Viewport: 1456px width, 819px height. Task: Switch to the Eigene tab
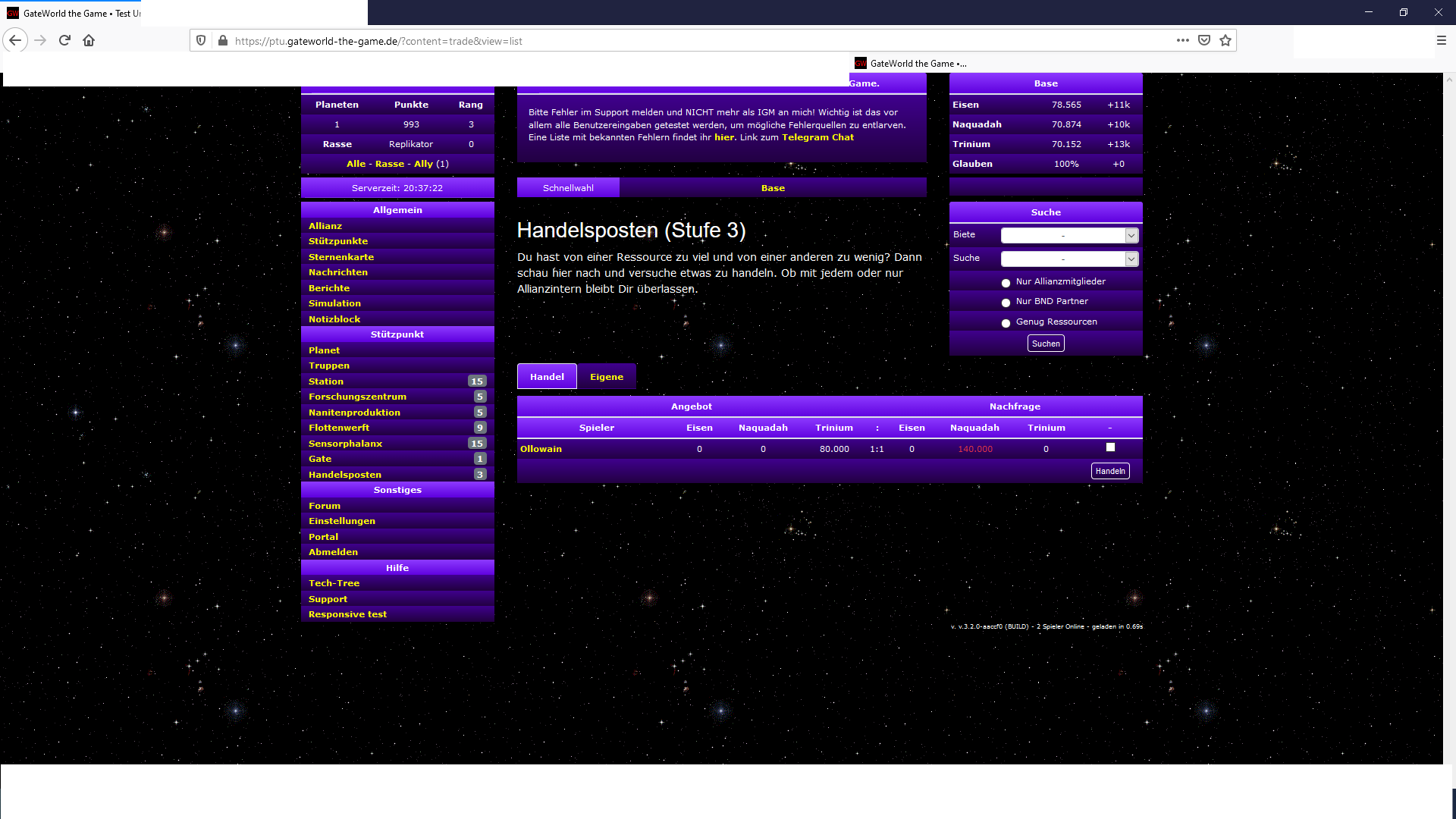[606, 377]
